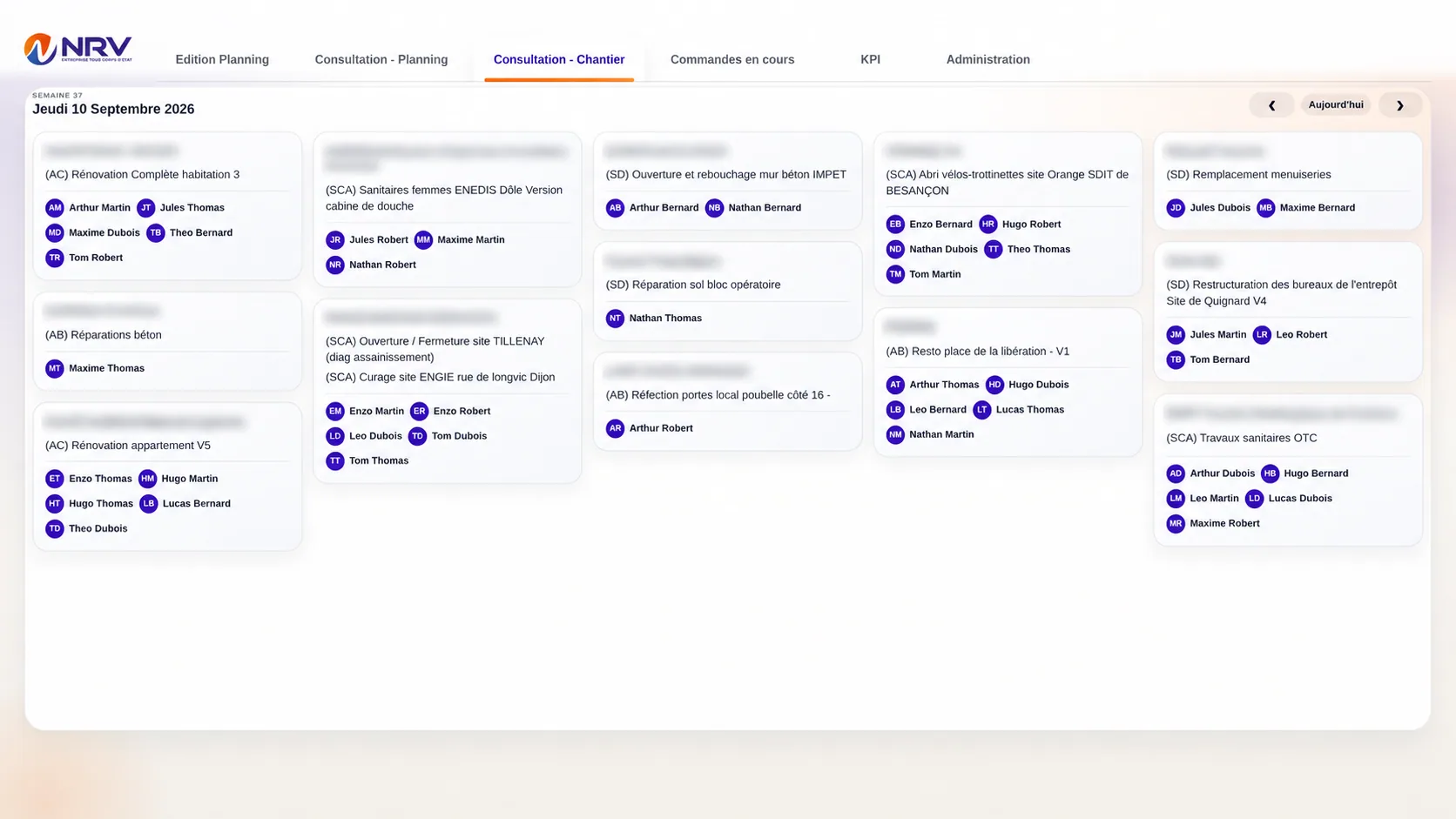Screen dimensions: 1456x819
Task: Click the JD avatar of Jules Dubois
Action: click(x=1176, y=208)
